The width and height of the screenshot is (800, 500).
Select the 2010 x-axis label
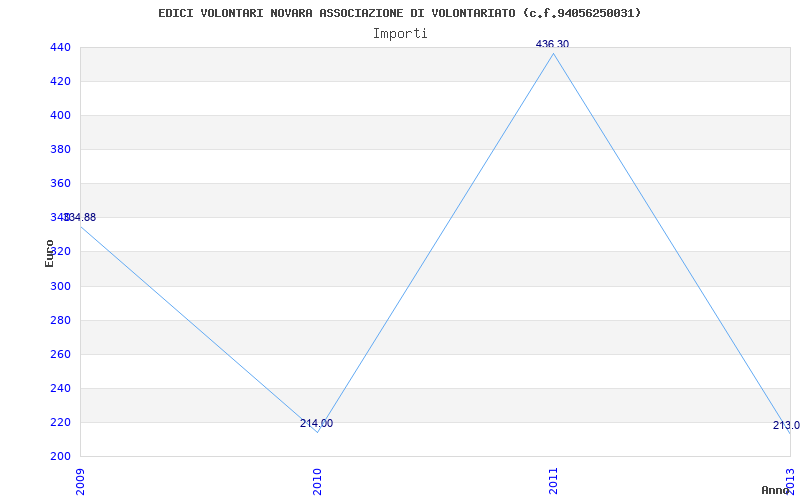(317, 481)
